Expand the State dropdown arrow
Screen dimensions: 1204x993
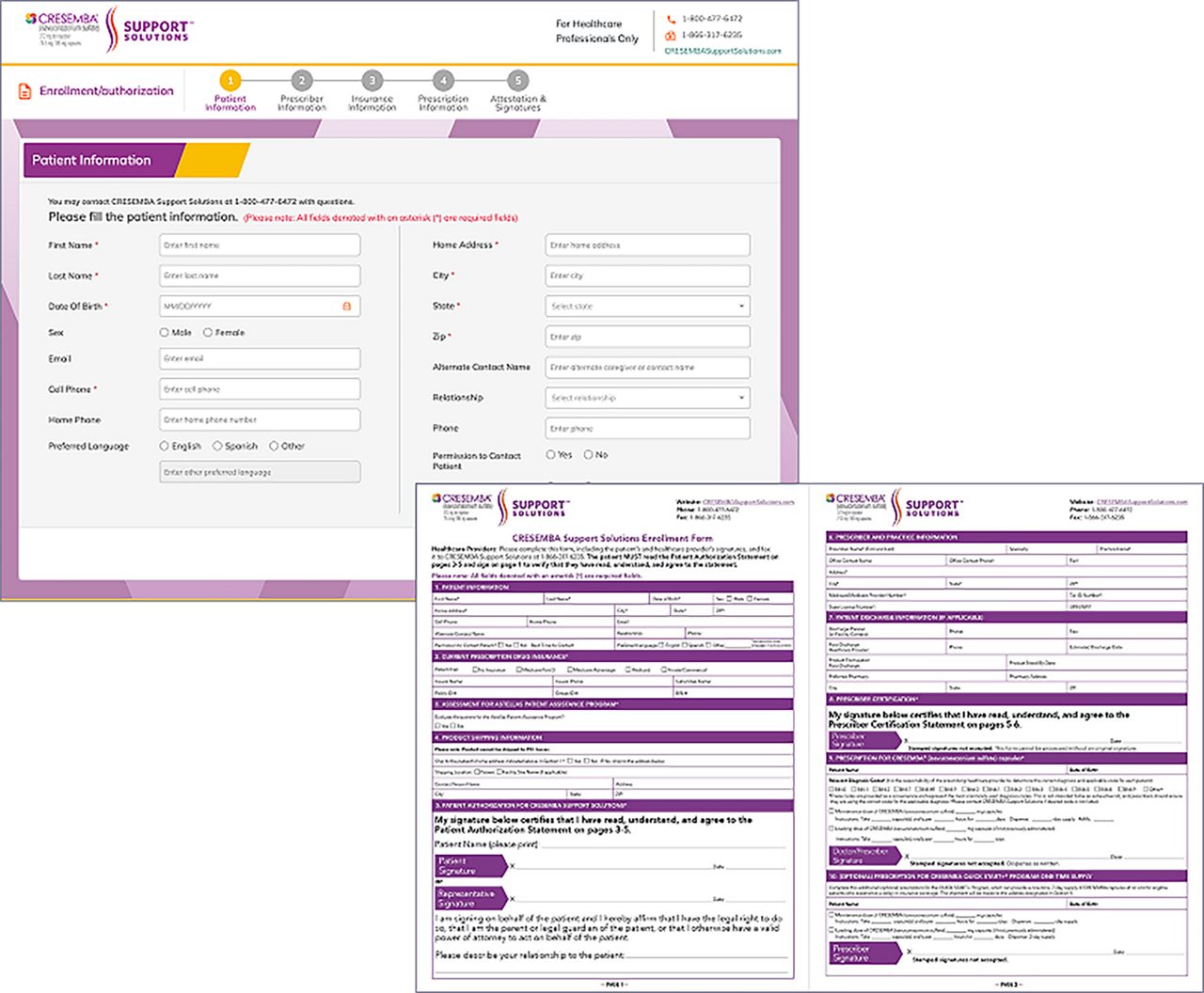click(741, 306)
